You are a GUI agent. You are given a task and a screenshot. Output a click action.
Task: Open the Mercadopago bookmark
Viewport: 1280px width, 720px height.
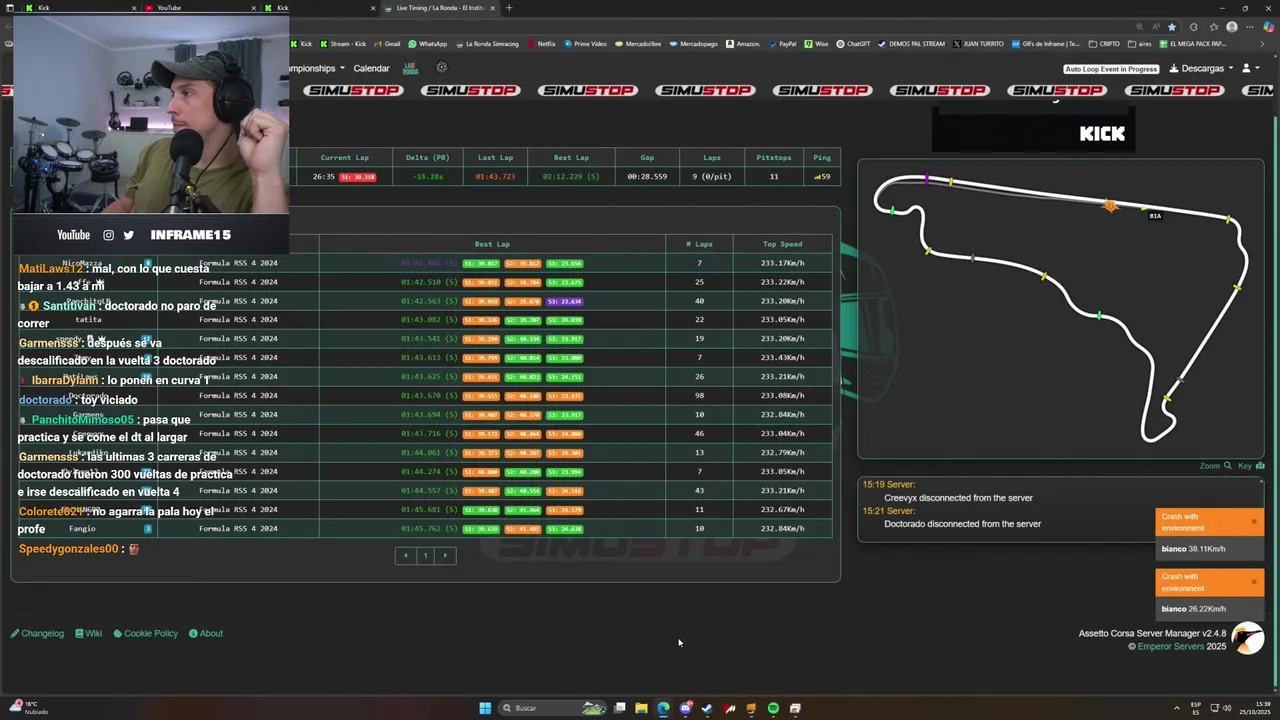pyautogui.click(x=694, y=44)
